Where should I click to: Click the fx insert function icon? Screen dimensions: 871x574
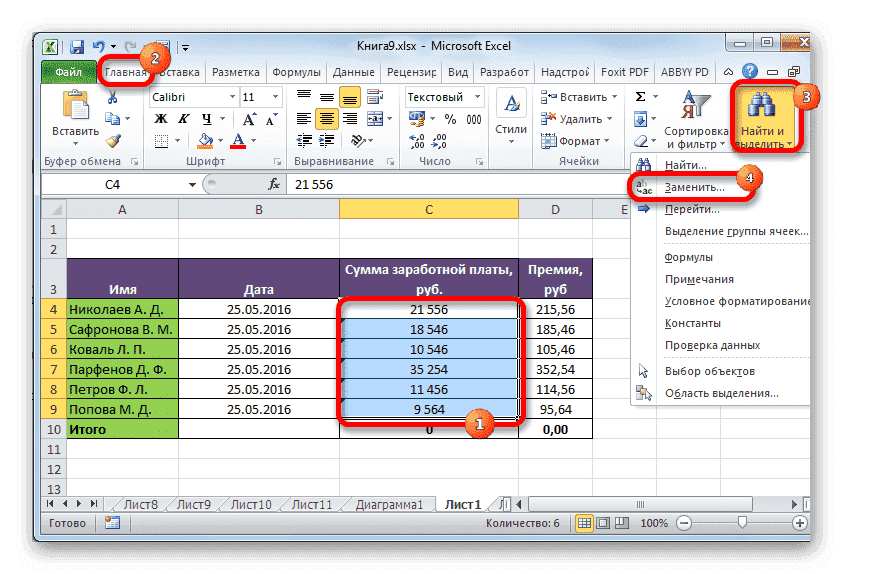coord(273,185)
